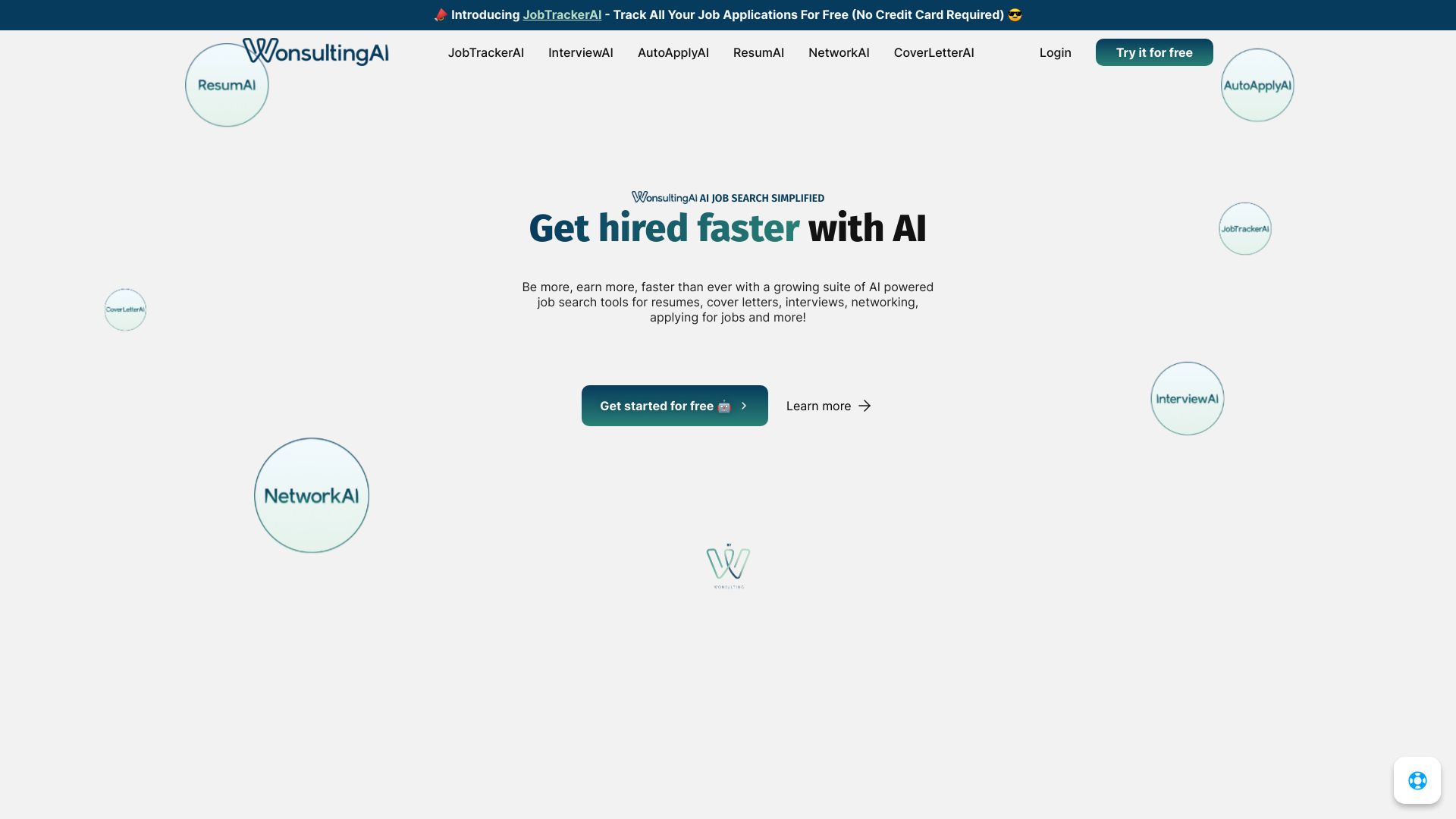This screenshot has width=1456, height=819.
Task: Select the InterviewAI navigation menu item
Action: 580,52
